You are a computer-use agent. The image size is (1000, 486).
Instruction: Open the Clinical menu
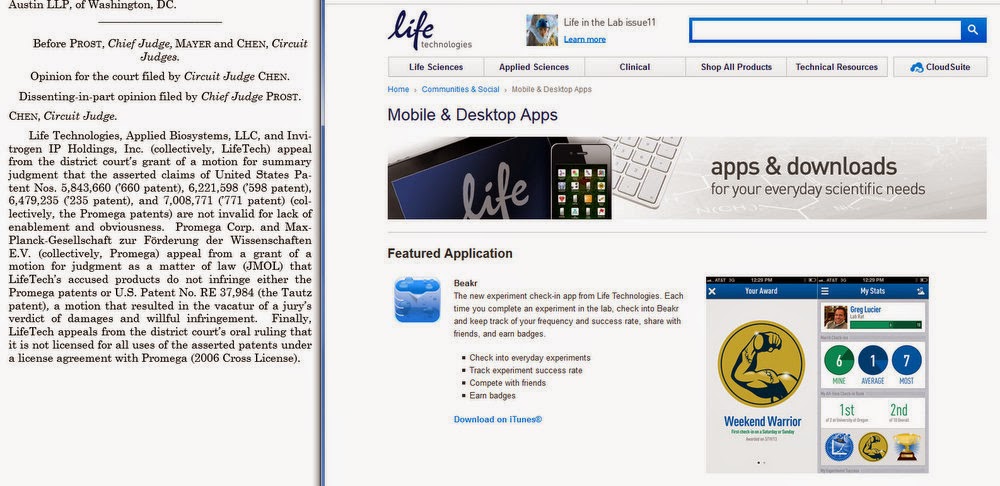coord(635,67)
